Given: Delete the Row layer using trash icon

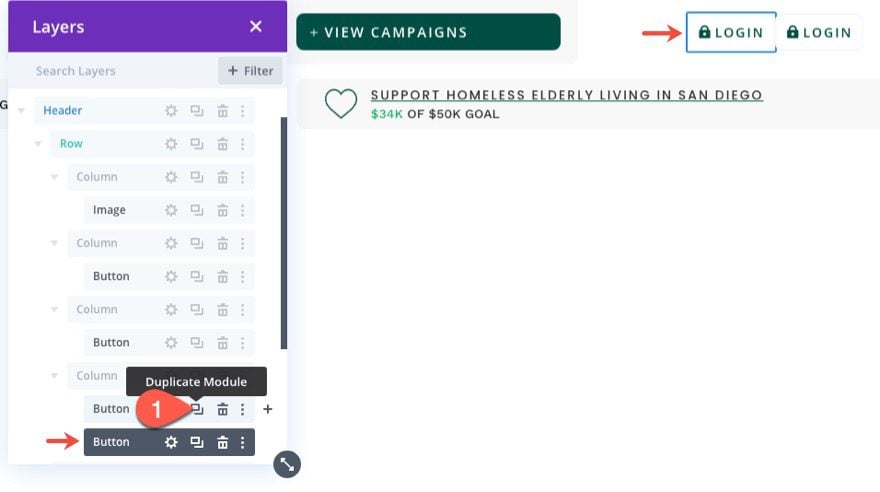Looking at the screenshot, I should pyautogui.click(x=222, y=144).
